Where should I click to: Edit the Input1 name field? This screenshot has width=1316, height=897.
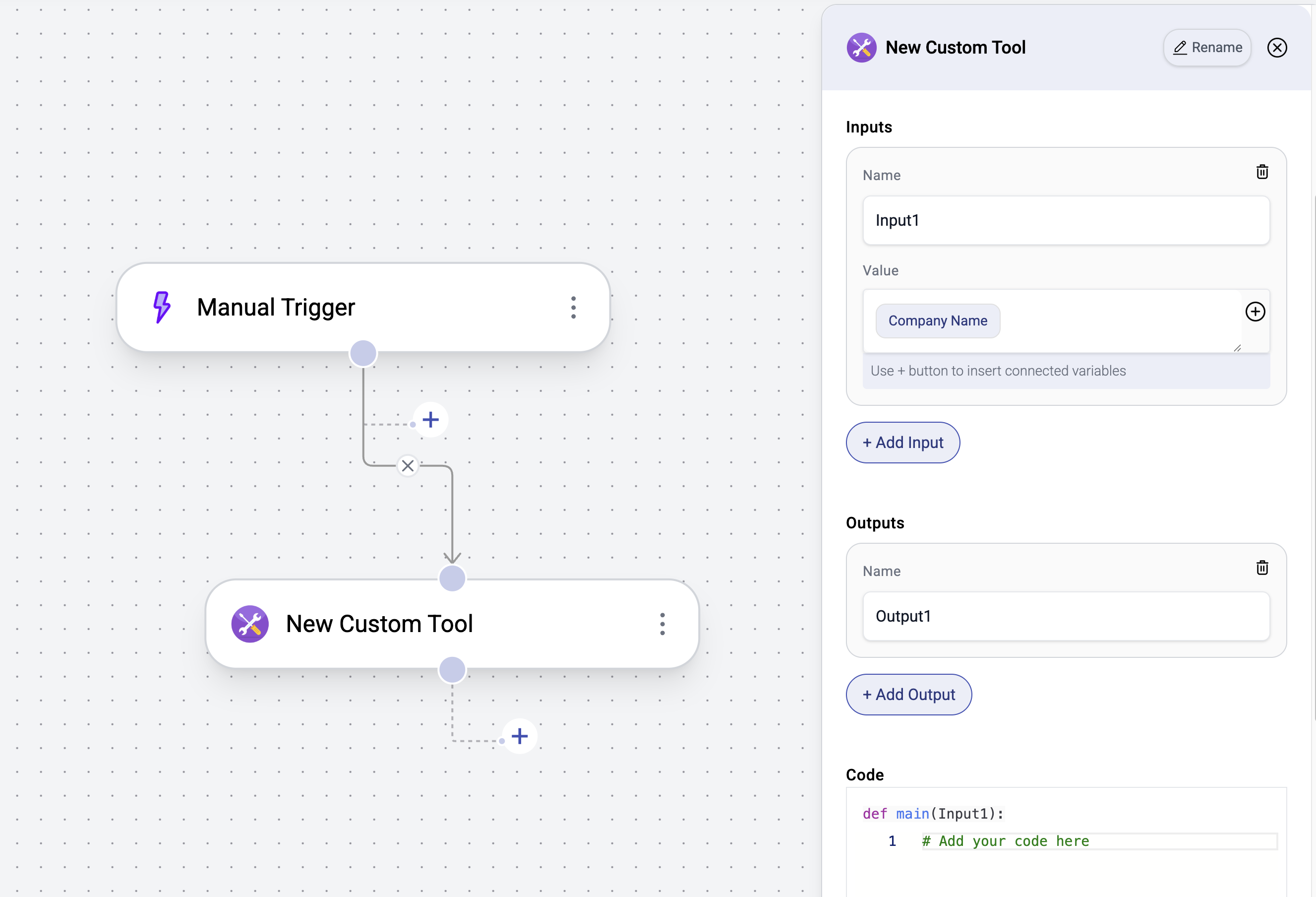[x=1065, y=220]
